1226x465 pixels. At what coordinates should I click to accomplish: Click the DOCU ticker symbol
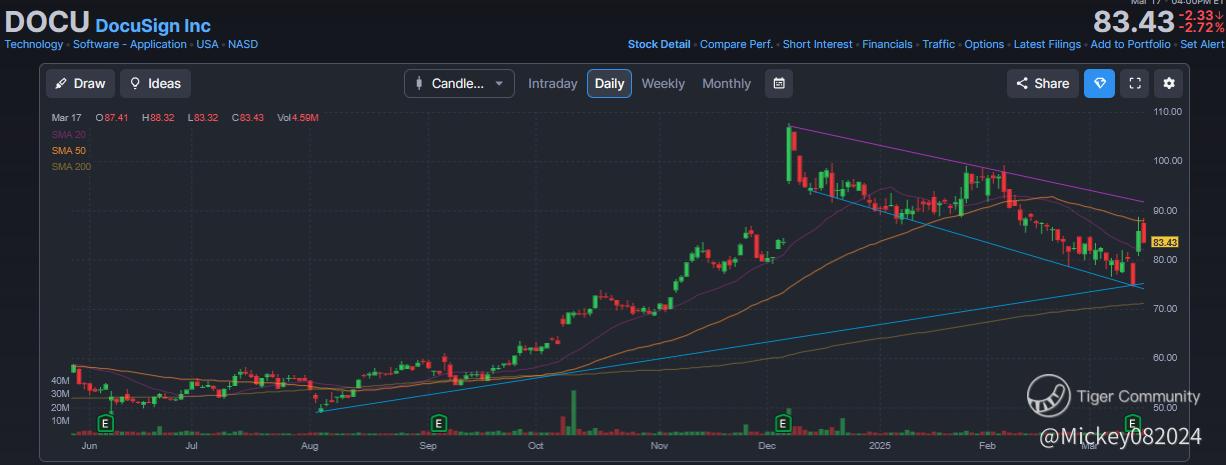47,22
